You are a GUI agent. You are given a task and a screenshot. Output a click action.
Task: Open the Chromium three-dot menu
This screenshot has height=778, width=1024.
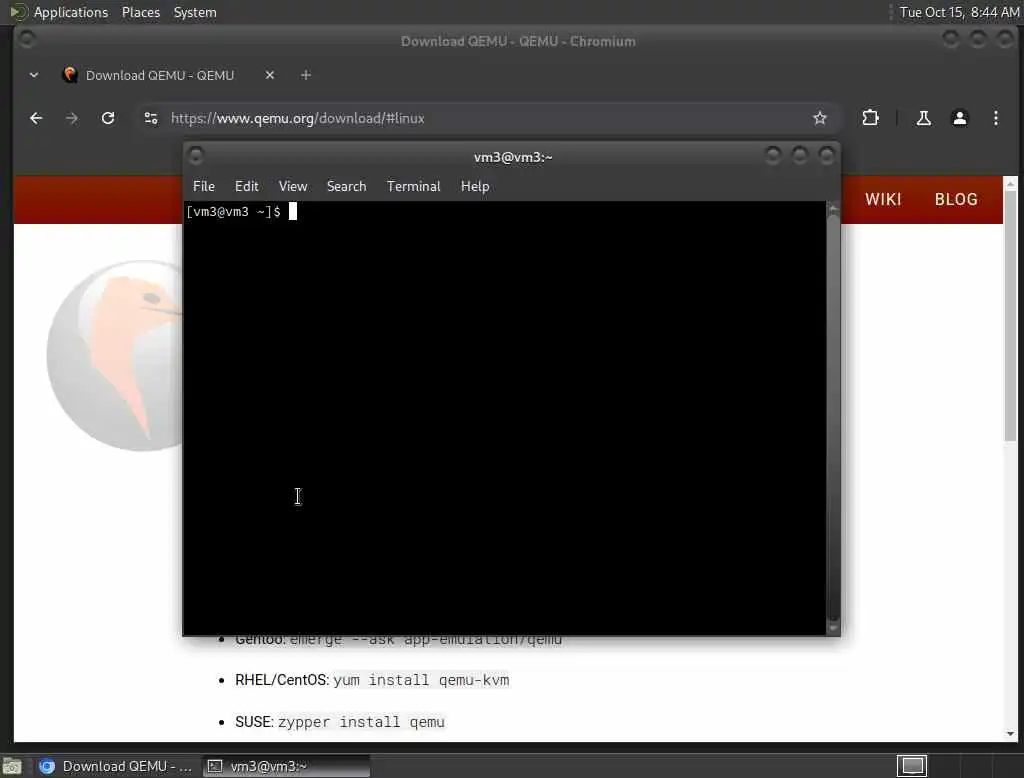(x=995, y=118)
